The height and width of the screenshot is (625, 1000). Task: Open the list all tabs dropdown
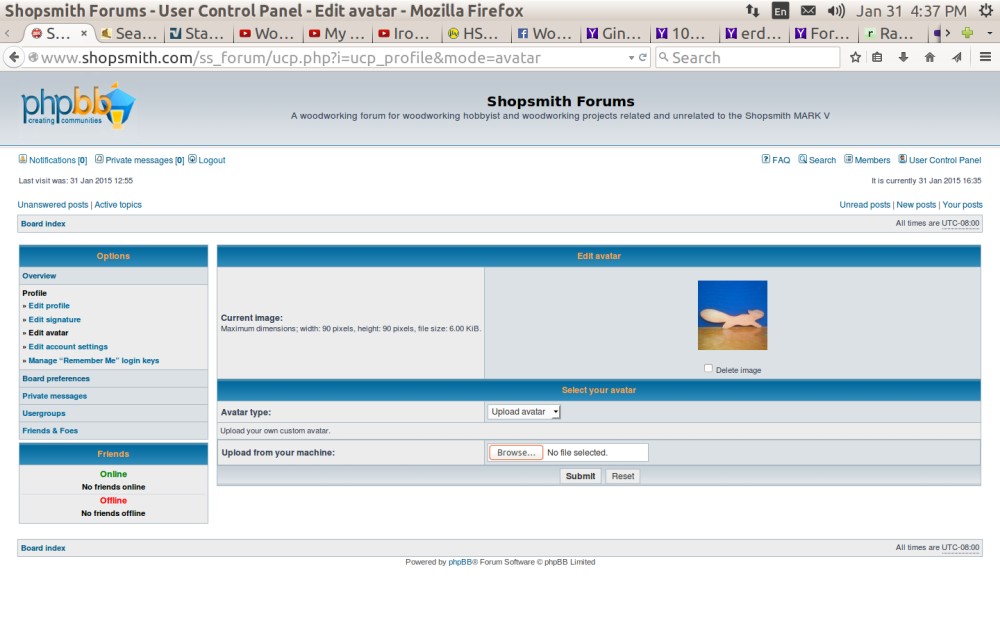(989, 33)
